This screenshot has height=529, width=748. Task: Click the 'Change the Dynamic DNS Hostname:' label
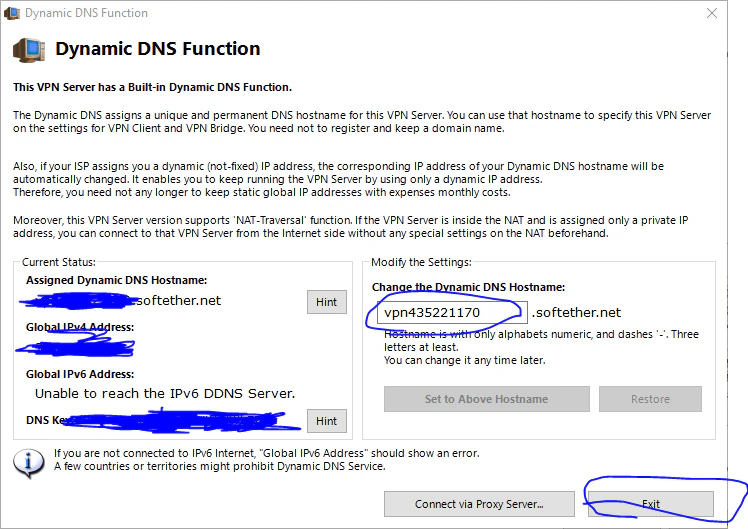(x=468, y=287)
